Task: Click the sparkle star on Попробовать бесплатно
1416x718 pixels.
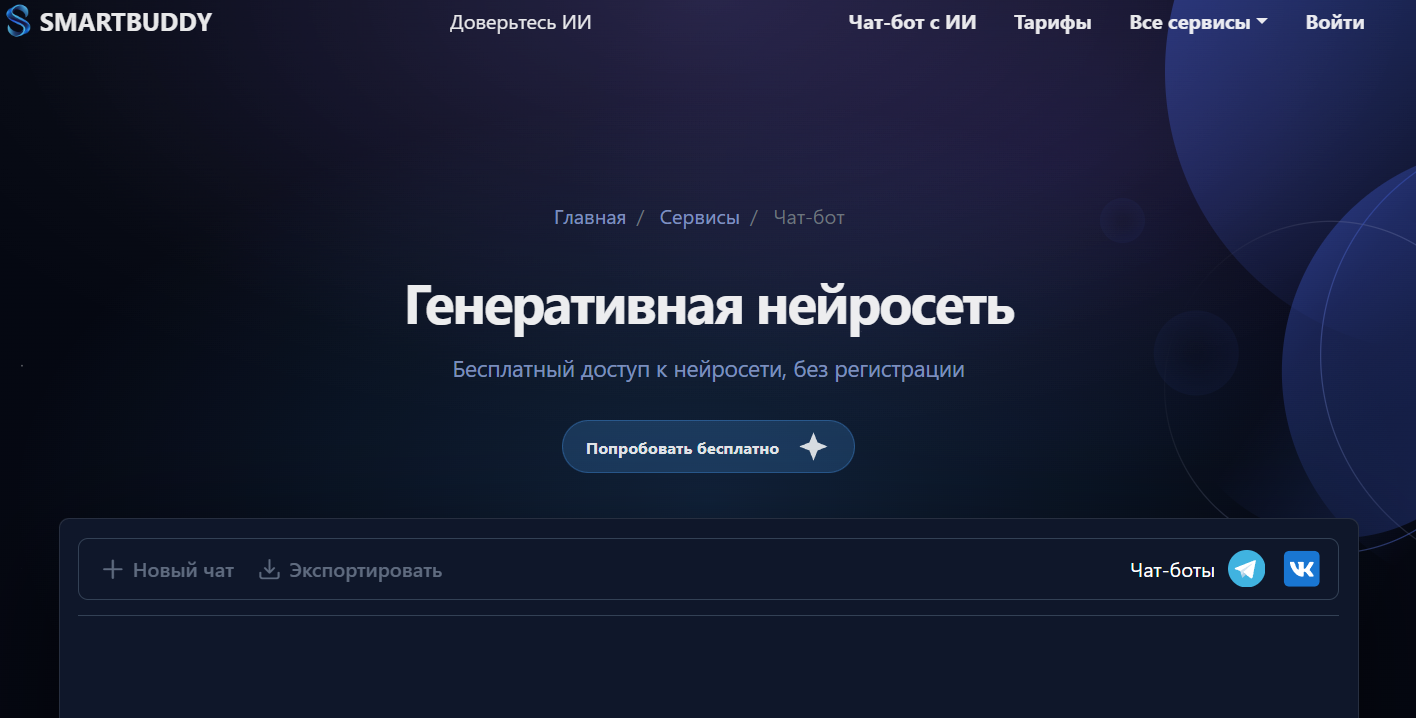Action: tap(814, 447)
